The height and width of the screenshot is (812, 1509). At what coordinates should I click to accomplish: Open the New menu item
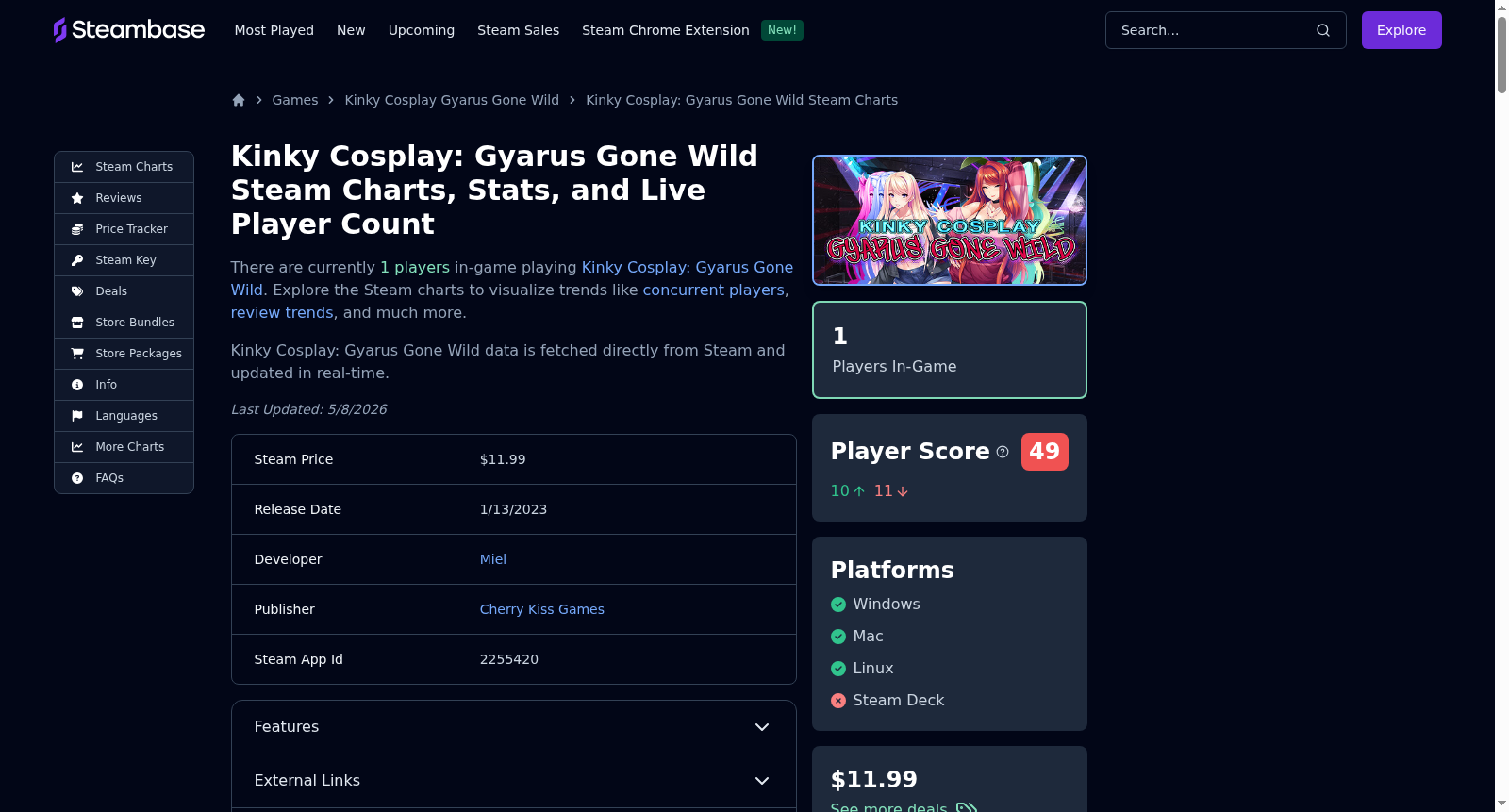(351, 30)
